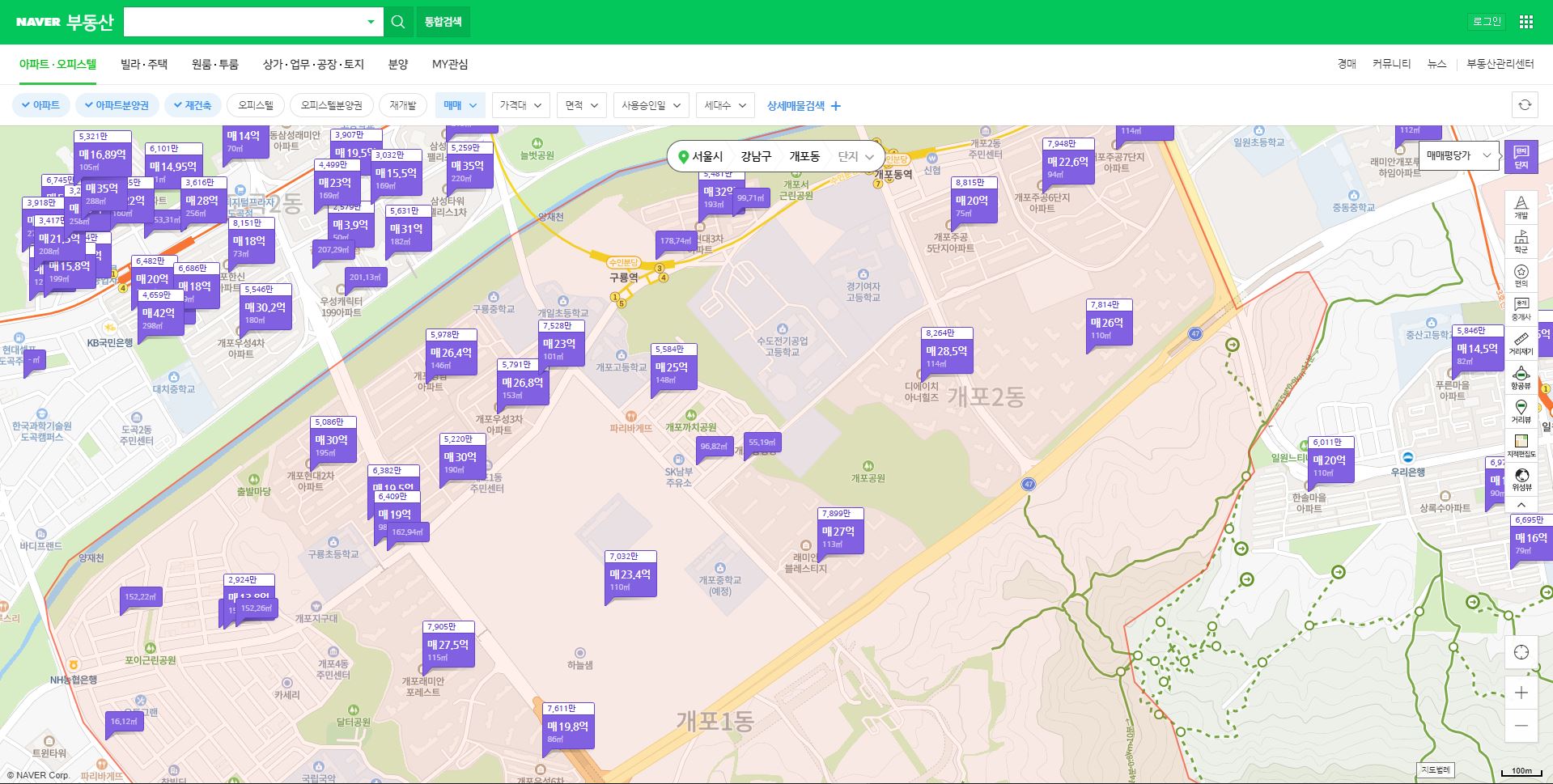Open the 커뮤니티 community link
The width and height of the screenshot is (1553, 784).
pyautogui.click(x=1391, y=64)
